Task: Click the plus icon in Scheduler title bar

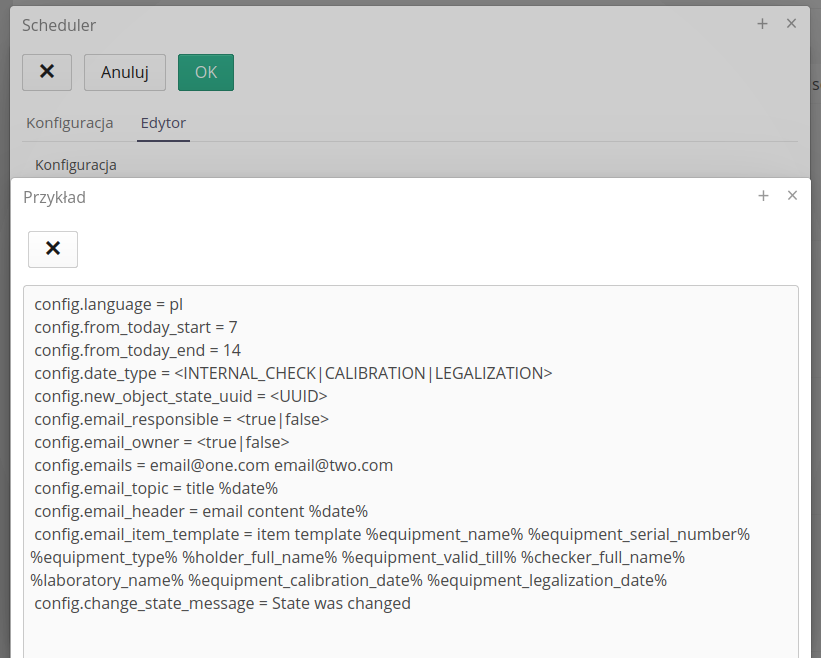Action: (x=762, y=24)
